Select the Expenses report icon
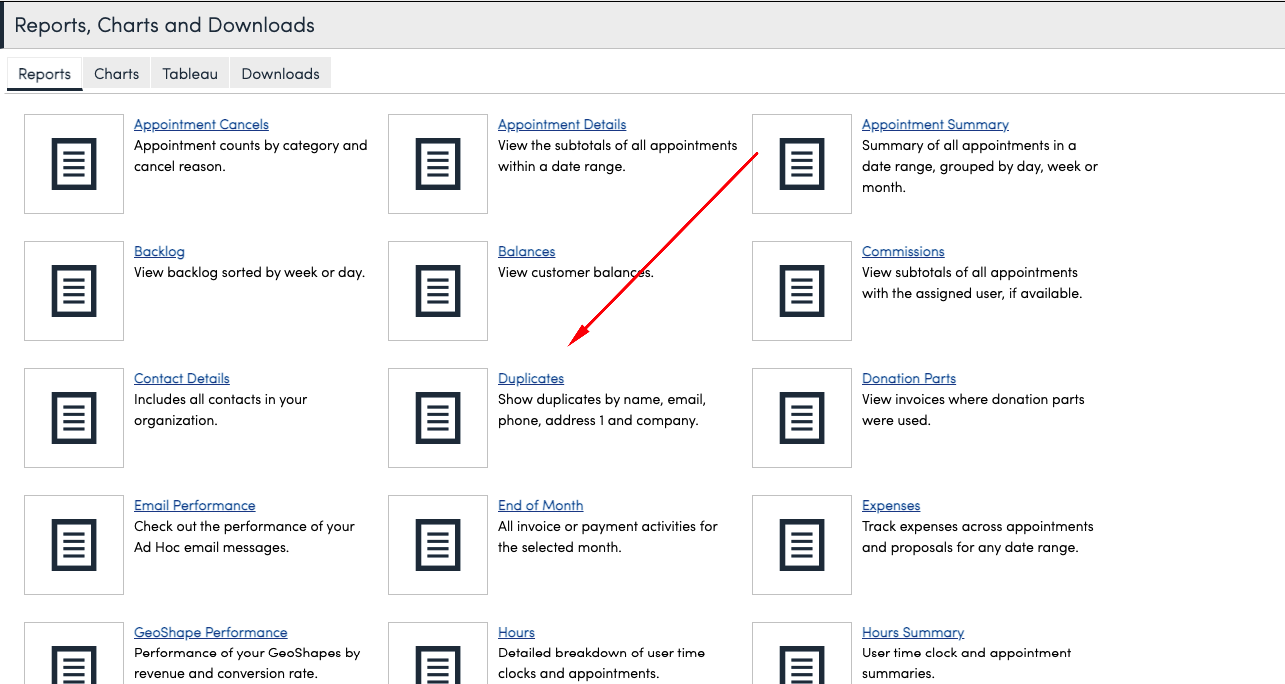The image size is (1285, 684). pyautogui.click(x=802, y=545)
